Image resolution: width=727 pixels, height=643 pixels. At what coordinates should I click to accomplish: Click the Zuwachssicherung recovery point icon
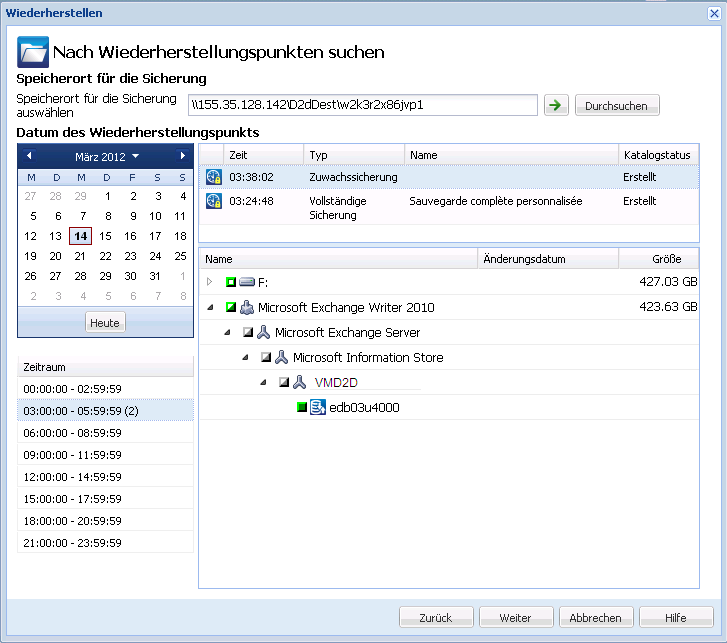point(213,177)
